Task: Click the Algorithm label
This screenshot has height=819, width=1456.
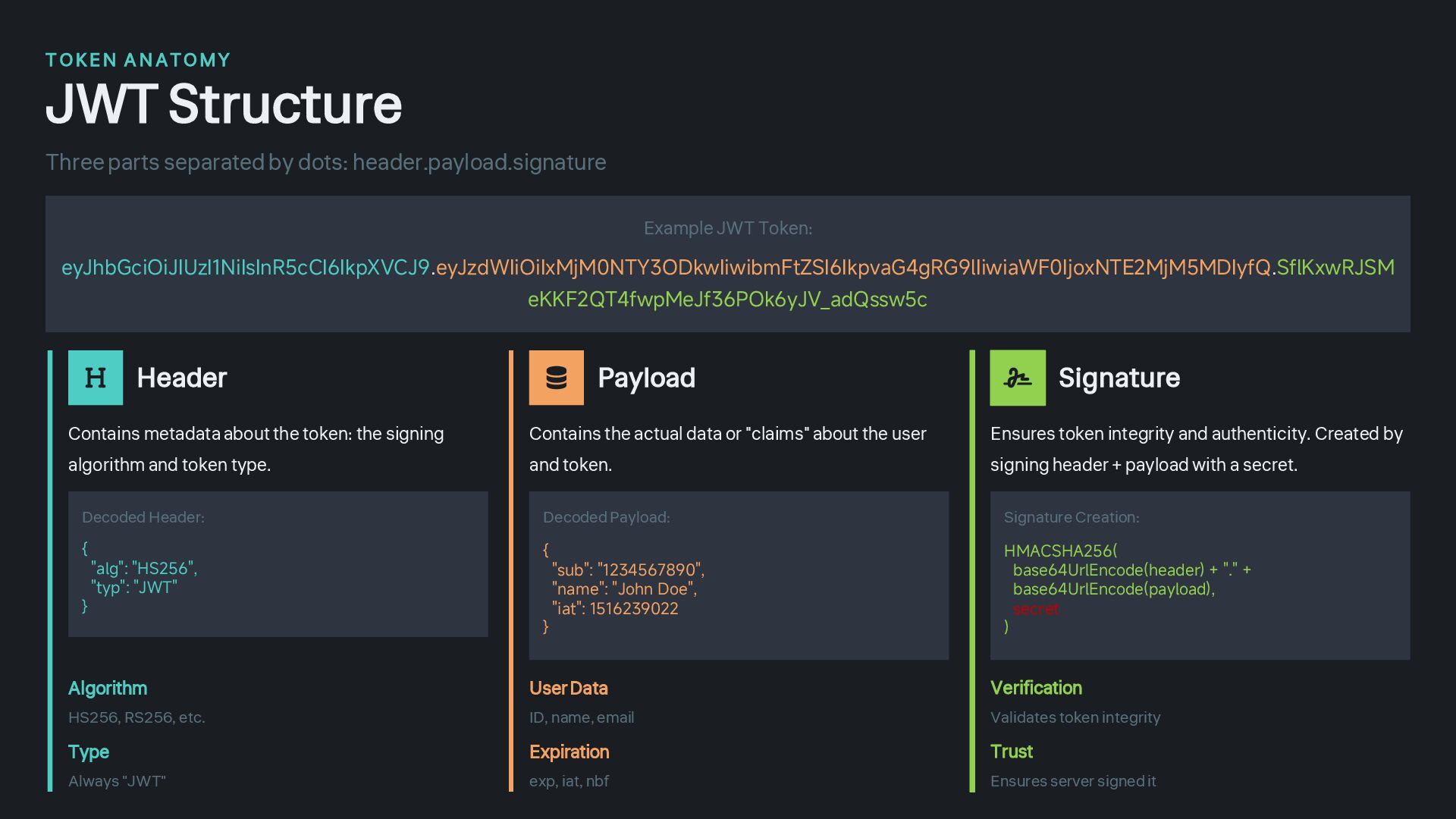Action: pyautogui.click(x=108, y=689)
